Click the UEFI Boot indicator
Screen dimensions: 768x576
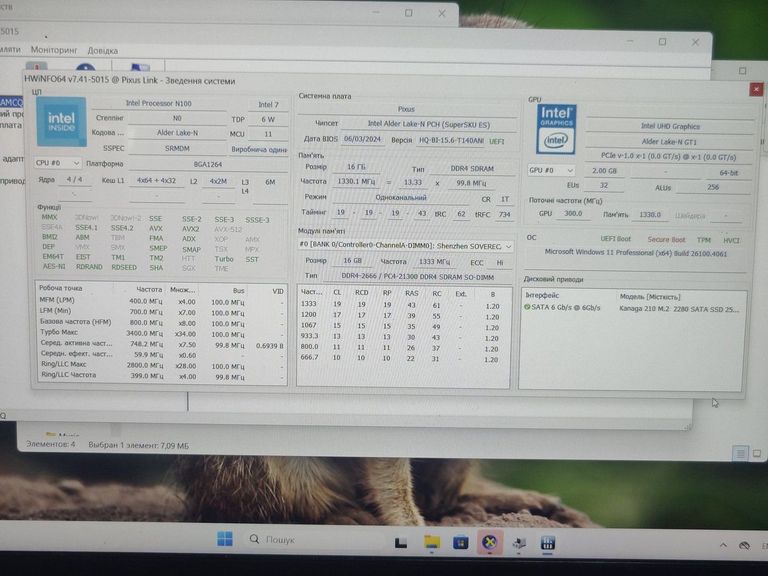tap(616, 239)
